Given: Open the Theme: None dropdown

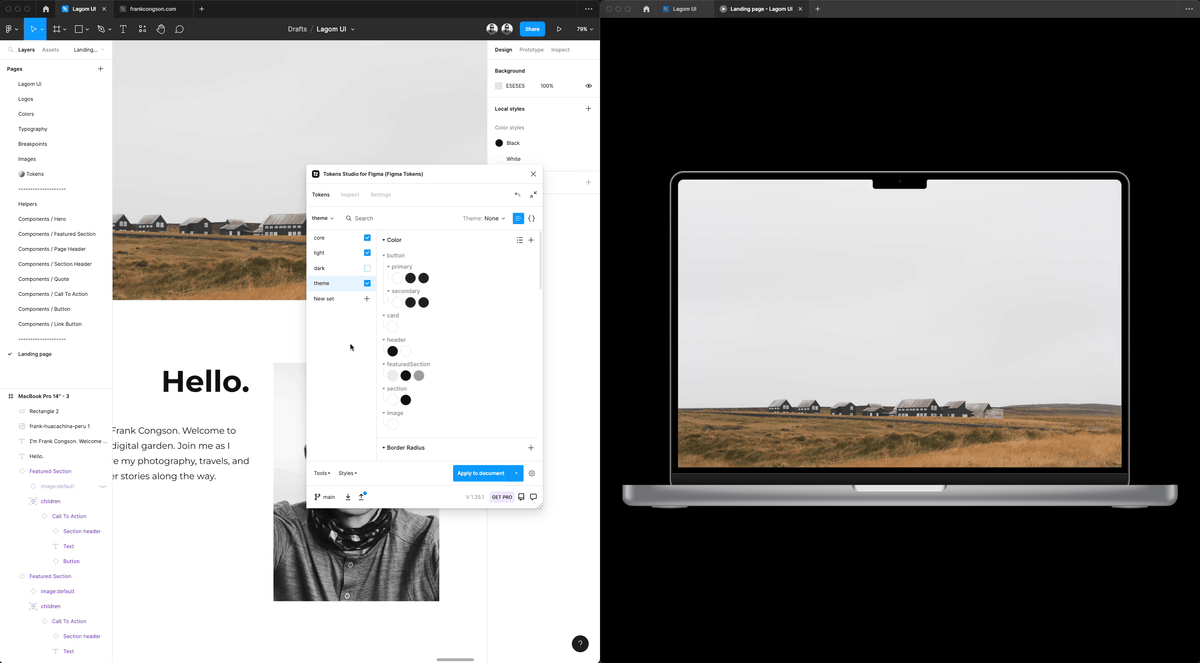Looking at the screenshot, I should pyautogui.click(x=484, y=218).
